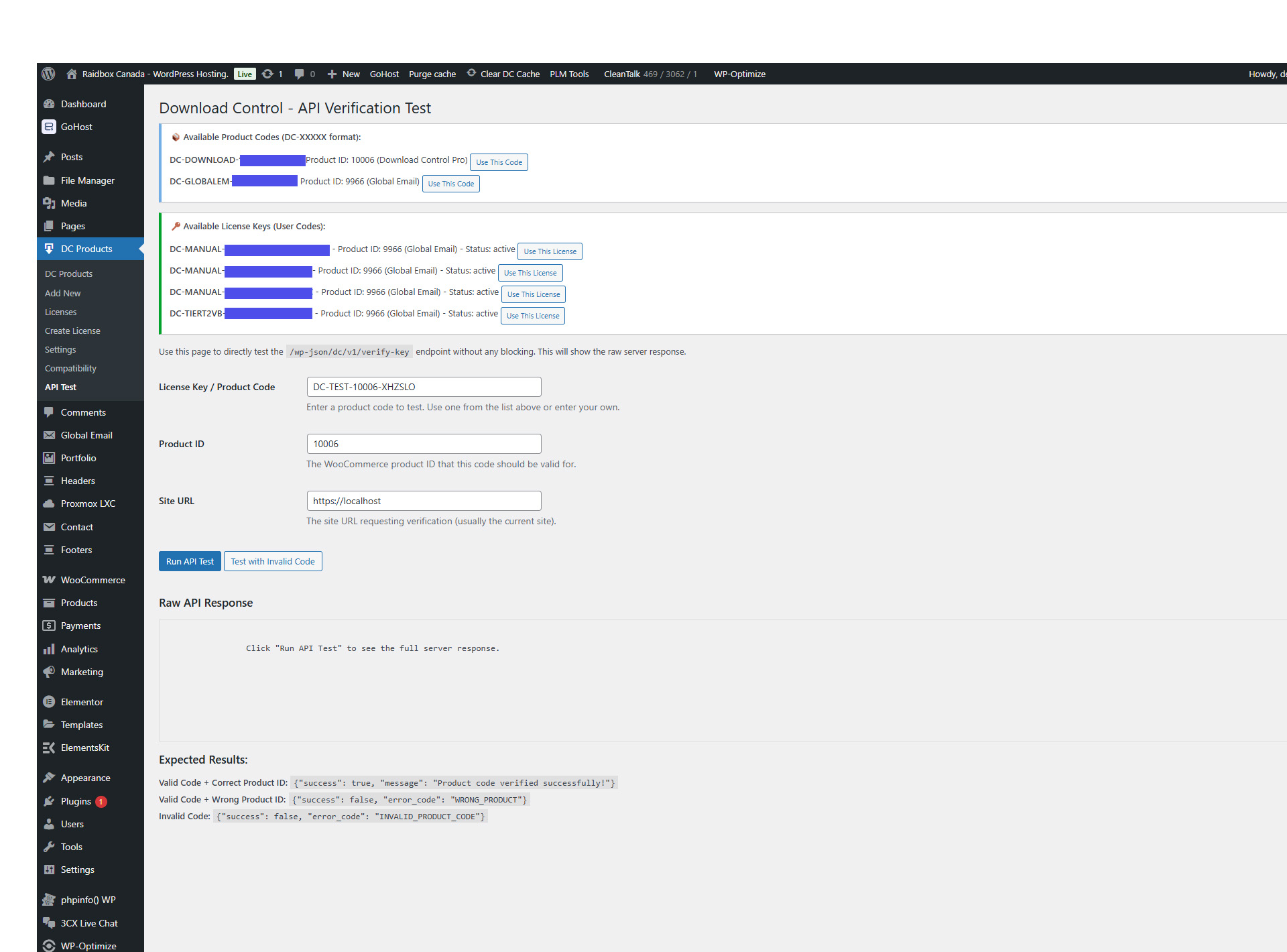Screen dimensions: 1287x952
Task: Click the WooCommerce sidebar icon
Action: (49, 580)
